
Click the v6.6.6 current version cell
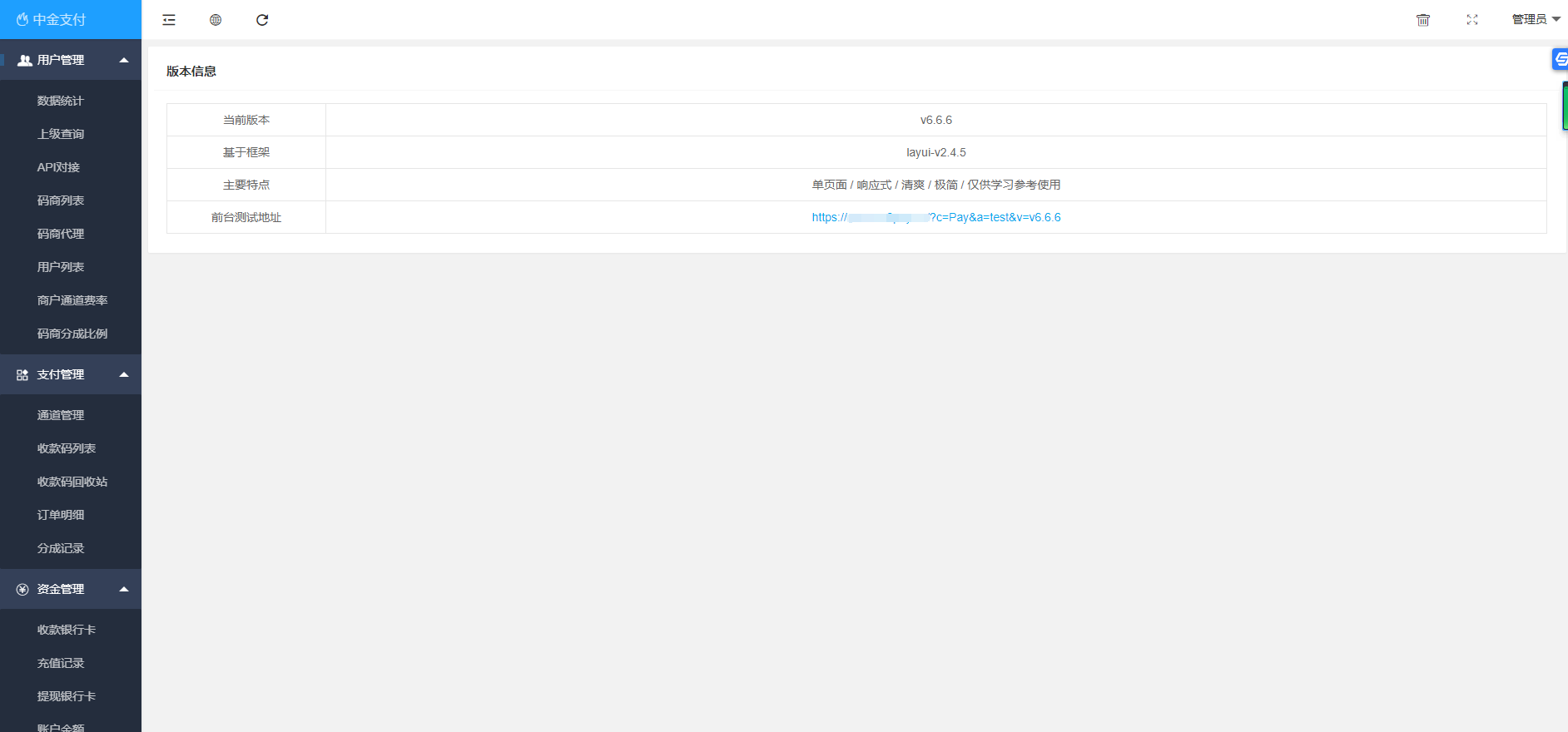[936, 120]
